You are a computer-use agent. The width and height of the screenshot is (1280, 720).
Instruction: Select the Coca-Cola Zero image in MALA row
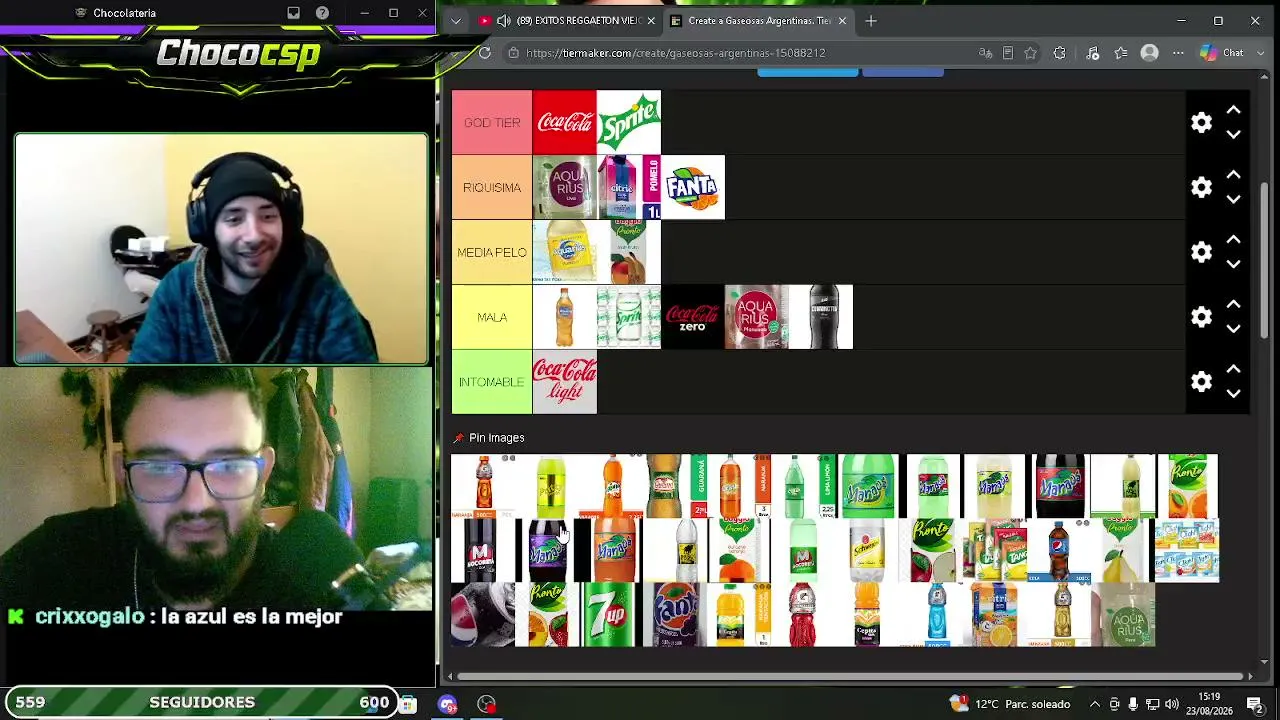693,317
